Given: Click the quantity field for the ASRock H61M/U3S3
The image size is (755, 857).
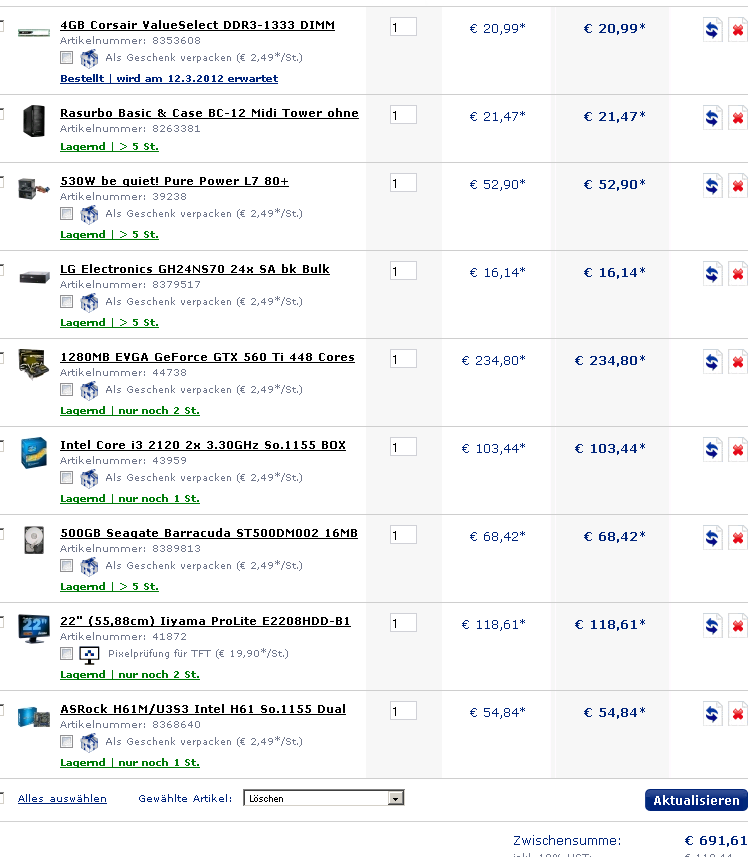Looking at the screenshot, I should (403, 711).
